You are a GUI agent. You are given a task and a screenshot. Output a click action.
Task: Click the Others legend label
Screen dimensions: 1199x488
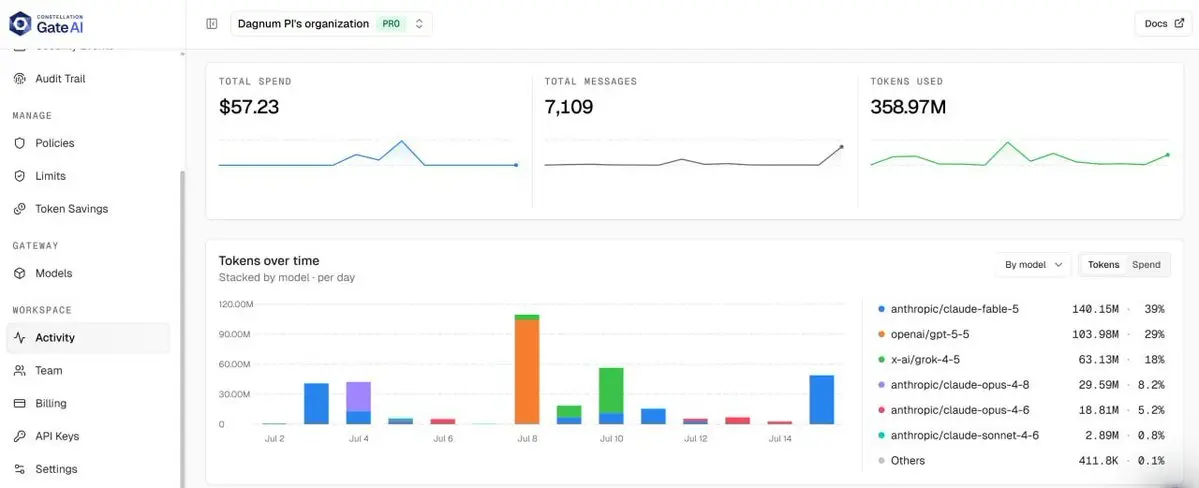pyautogui.click(x=908, y=460)
